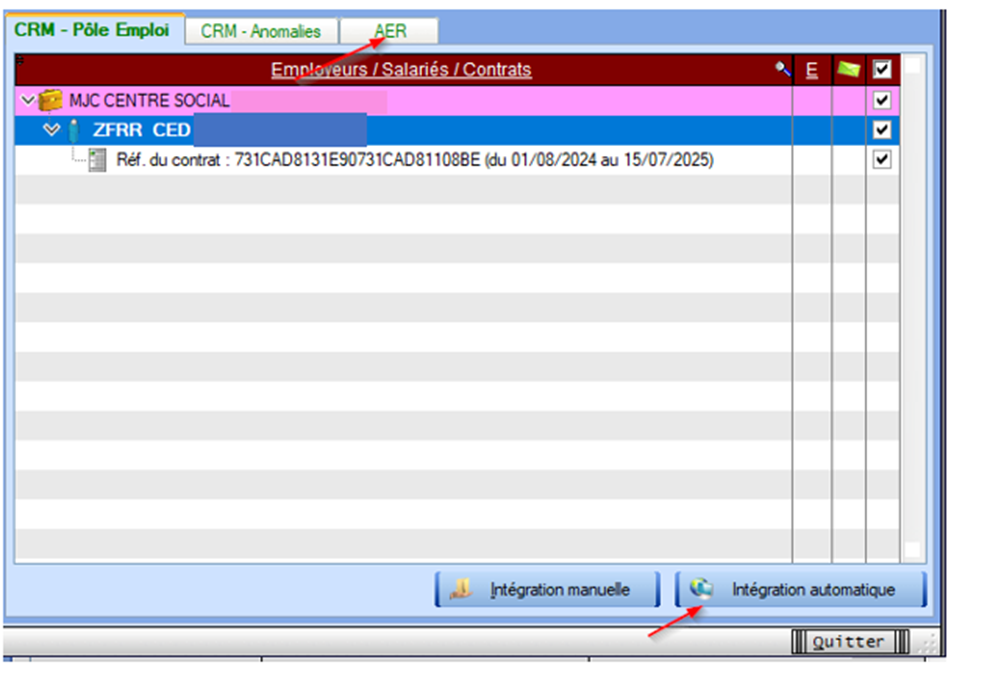The width and height of the screenshot is (990, 679).
Task: Click the Employeurs / Salariés / Contrats header
Action: [401, 69]
